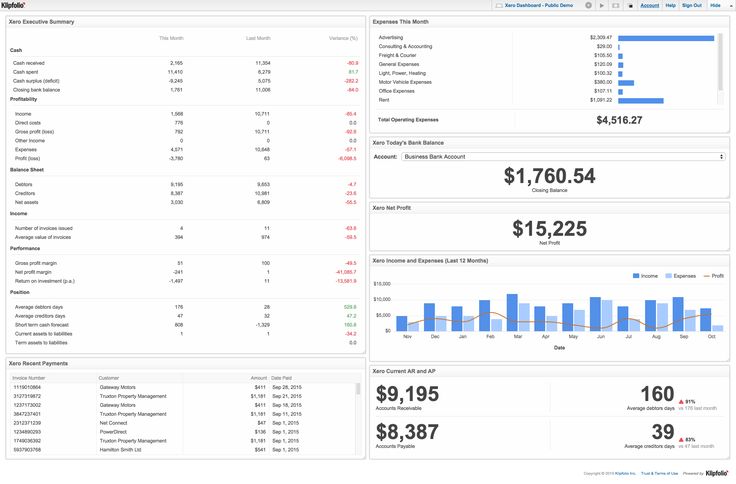Image resolution: width=736 pixels, height=484 pixels.
Task: Open the Help link
Action: [671, 5]
